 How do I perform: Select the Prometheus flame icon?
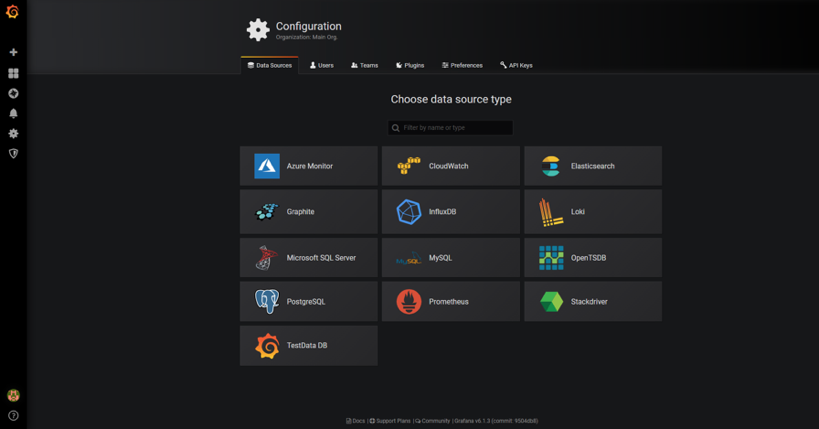[409, 302]
